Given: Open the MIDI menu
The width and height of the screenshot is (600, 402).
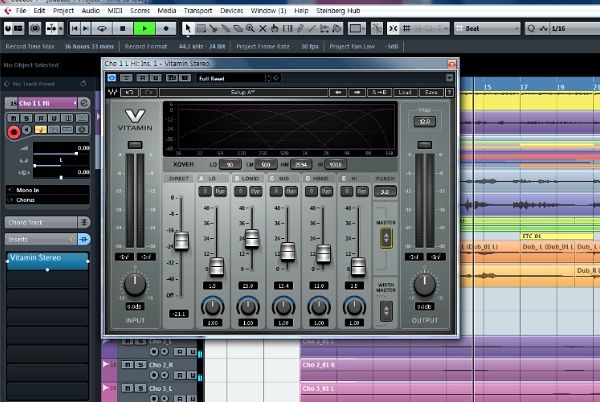Looking at the screenshot, I should point(115,10).
